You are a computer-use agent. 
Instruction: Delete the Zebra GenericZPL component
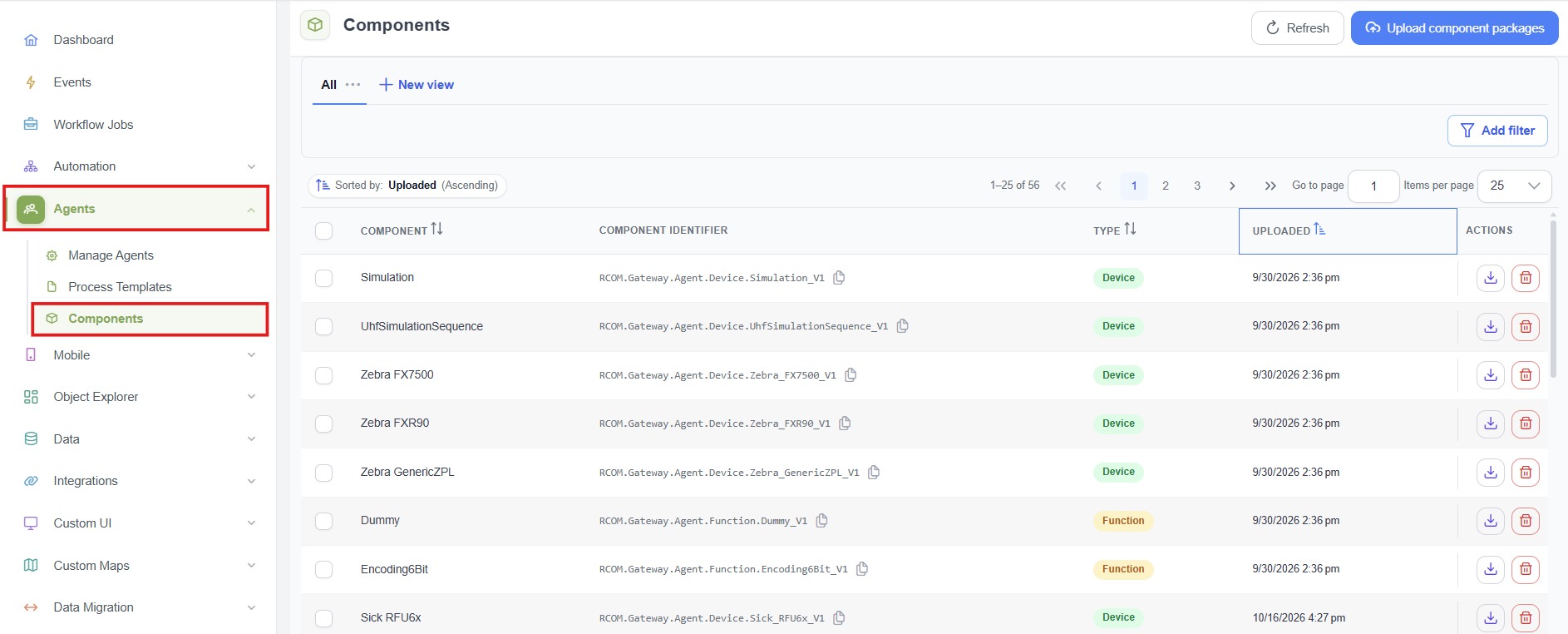click(x=1526, y=473)
